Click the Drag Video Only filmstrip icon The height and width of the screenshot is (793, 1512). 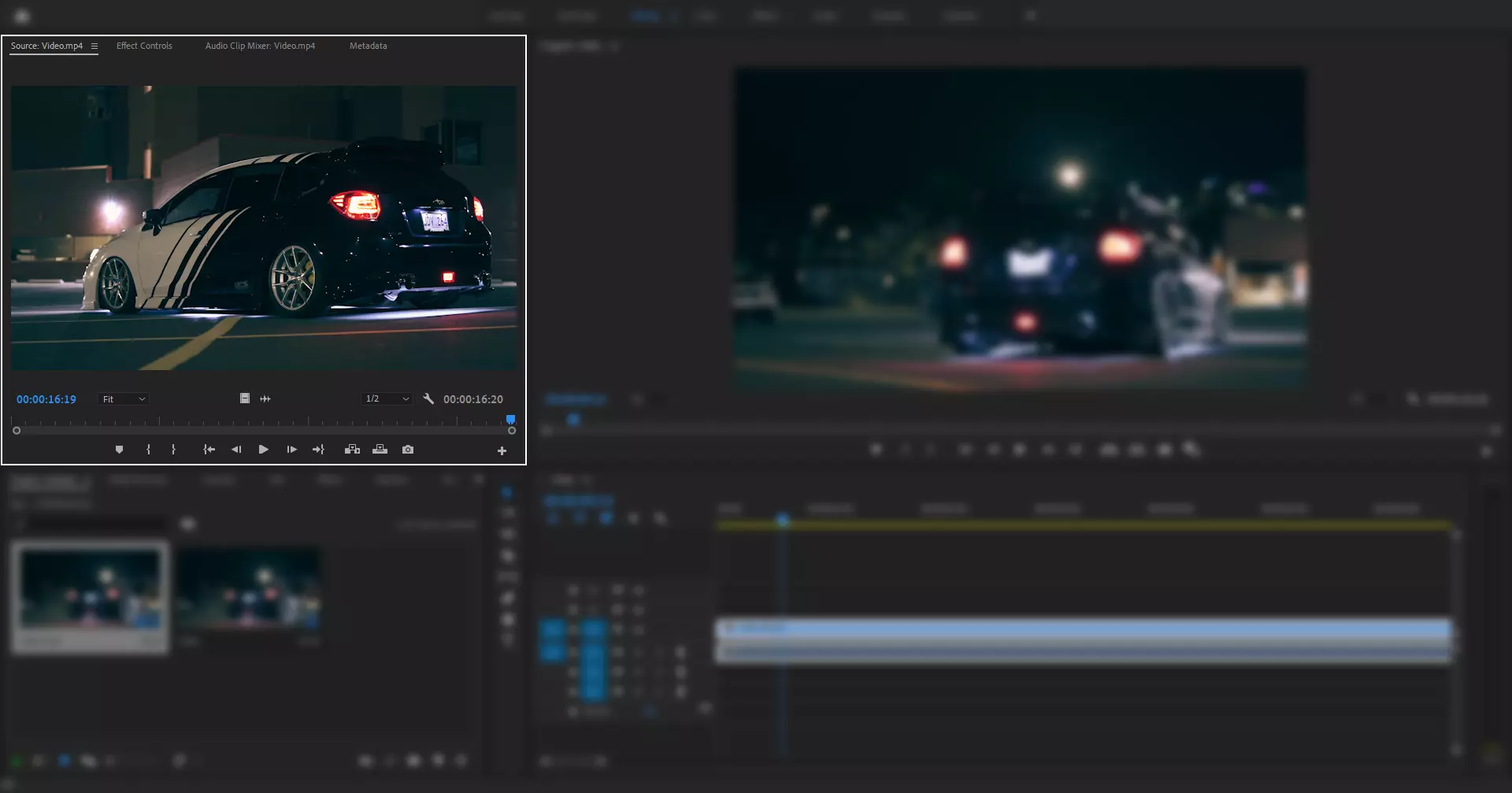(x=245, y=398)
